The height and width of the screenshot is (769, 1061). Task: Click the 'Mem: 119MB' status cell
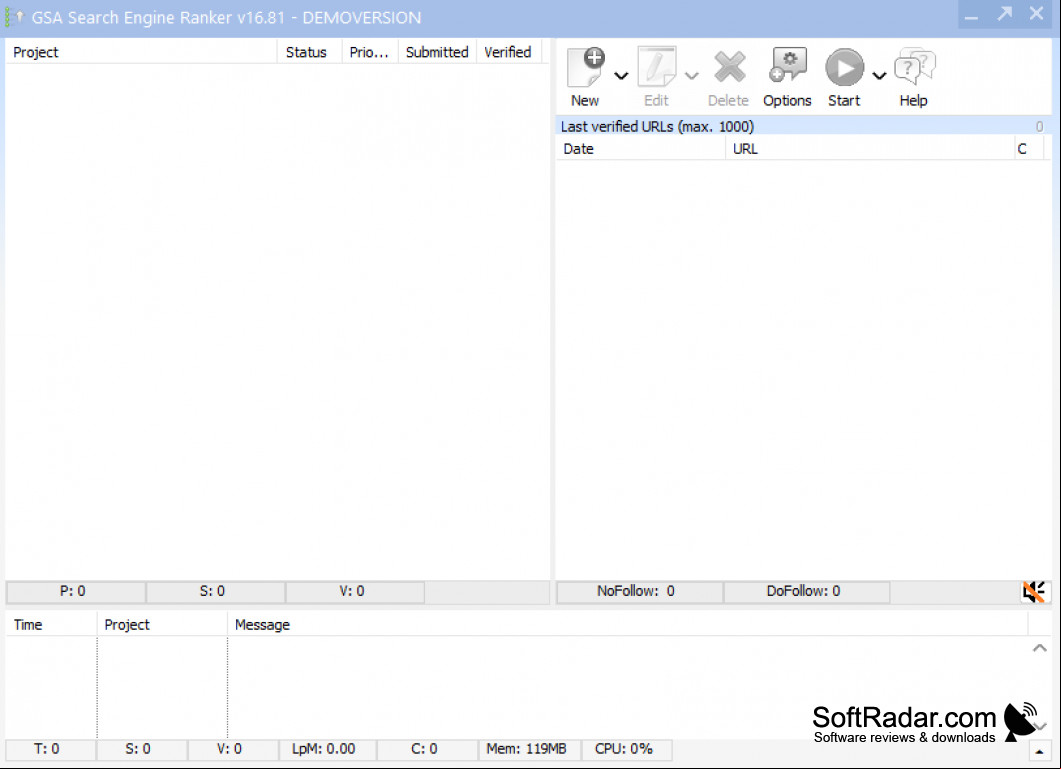(529, 749)
